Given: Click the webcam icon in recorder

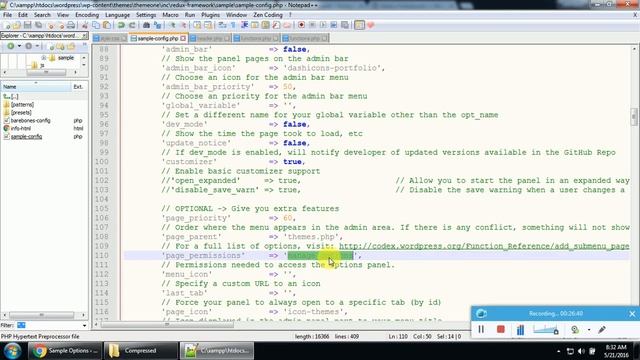Looking at the screenshot, I should 575,329.
